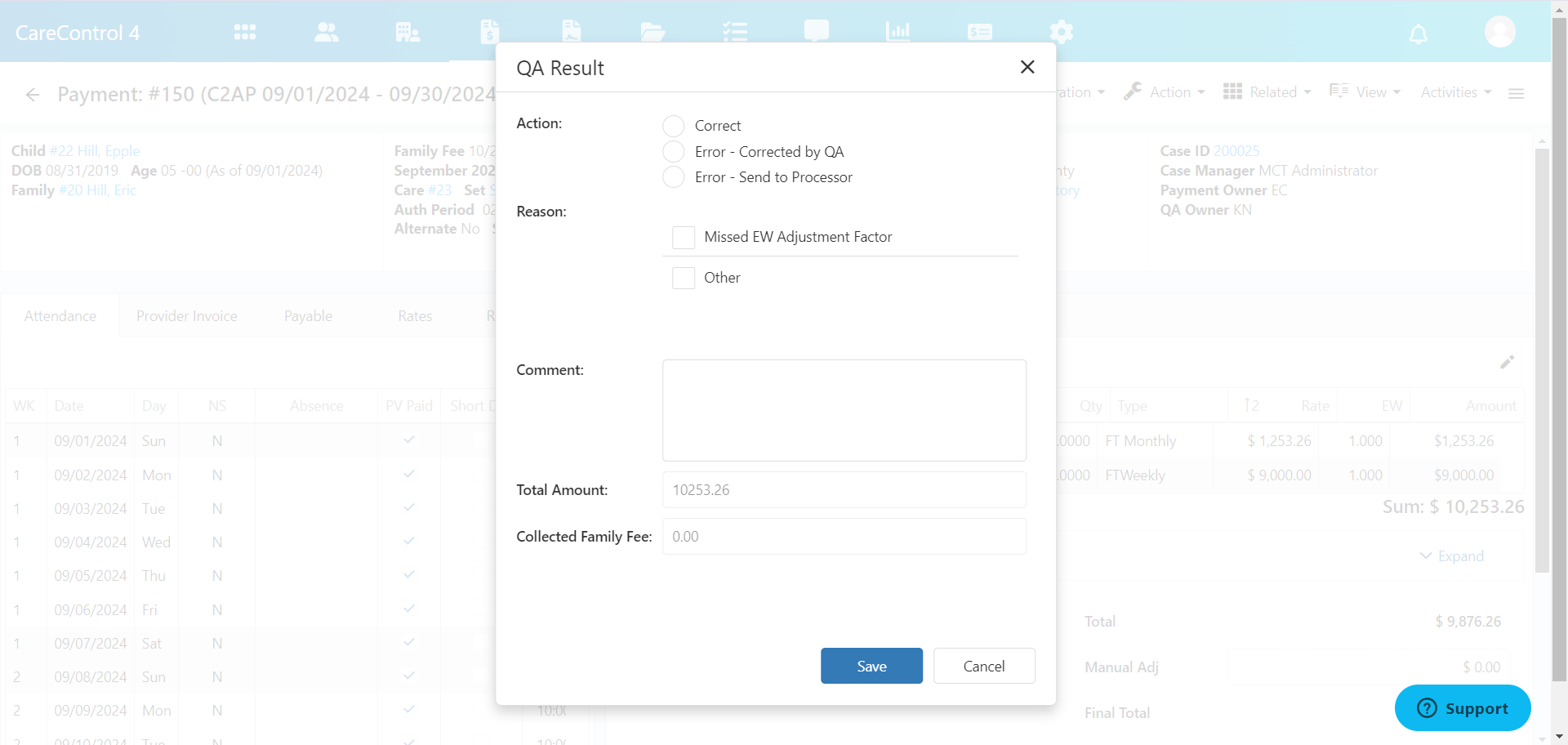
Task: Click the browser page vertical scrollbar
Action: pyautogui.click(x=1559, y=351)
